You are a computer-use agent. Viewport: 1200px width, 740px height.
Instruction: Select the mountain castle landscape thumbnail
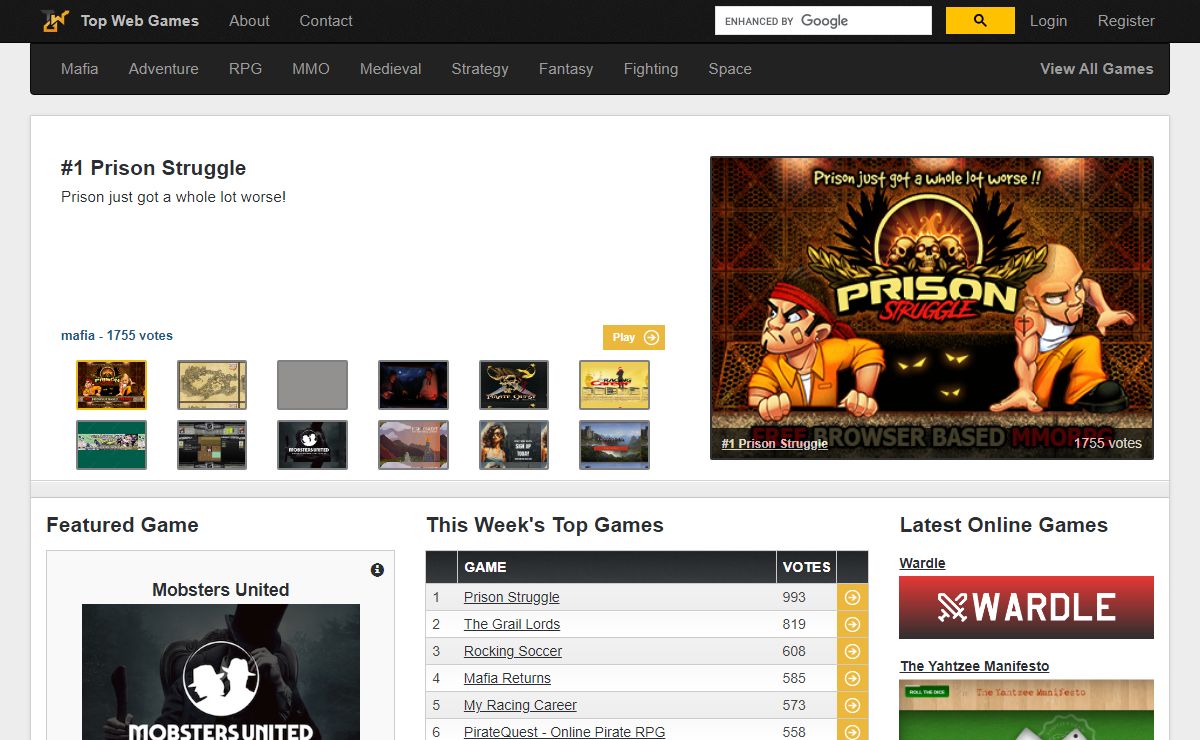[413, 445]
